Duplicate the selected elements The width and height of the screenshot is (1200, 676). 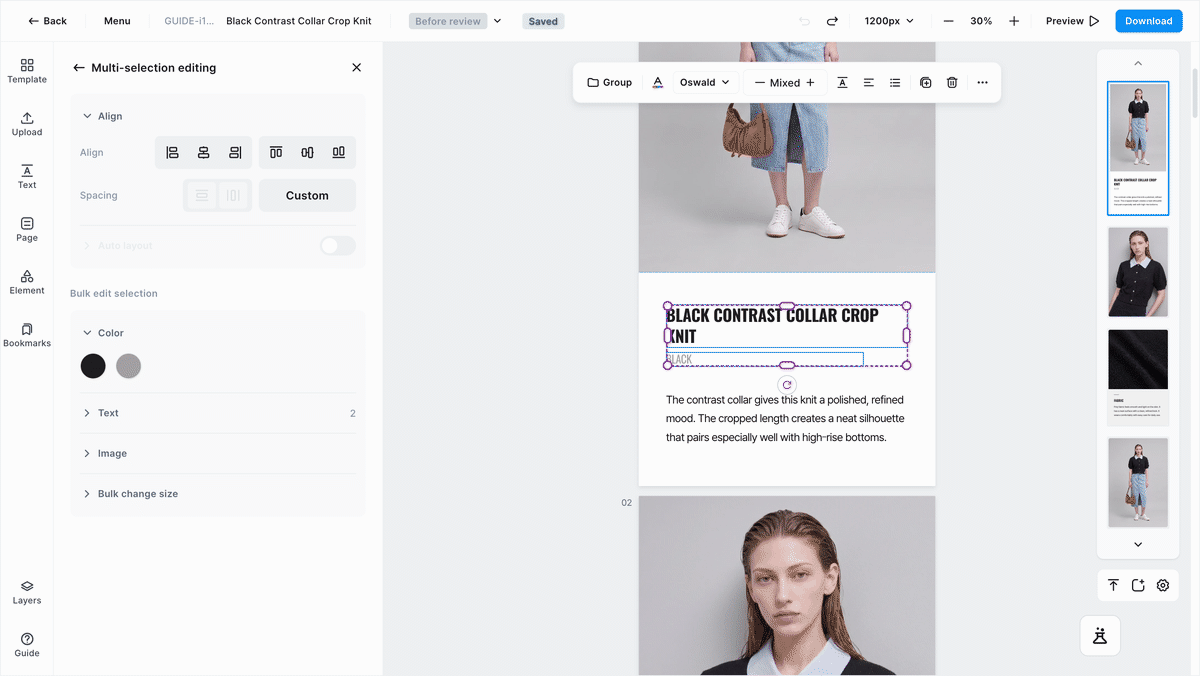tap(925, 83)
